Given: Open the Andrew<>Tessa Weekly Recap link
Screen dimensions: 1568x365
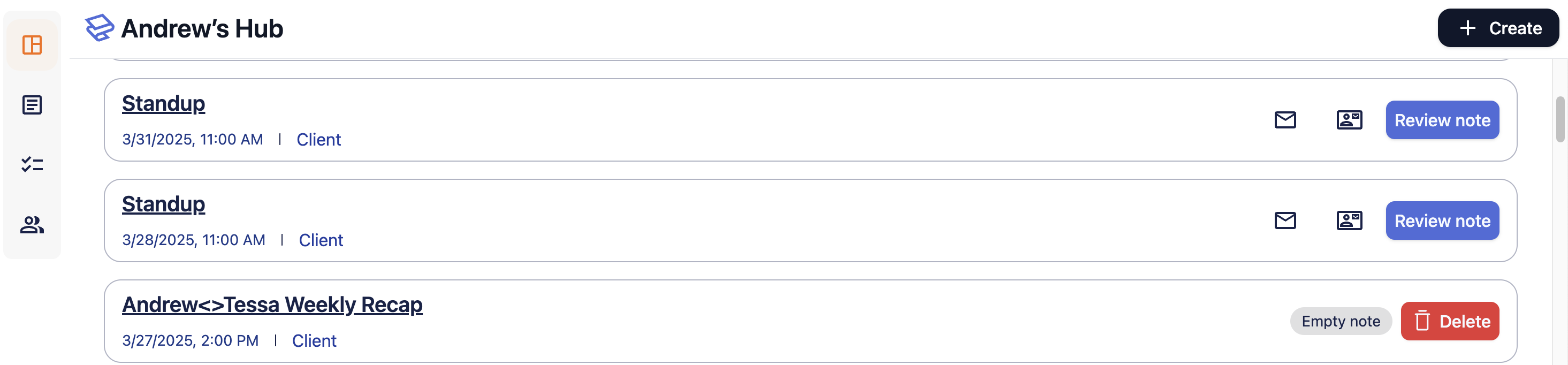Looking at the screenshot, I should click(x=272, y=304).
